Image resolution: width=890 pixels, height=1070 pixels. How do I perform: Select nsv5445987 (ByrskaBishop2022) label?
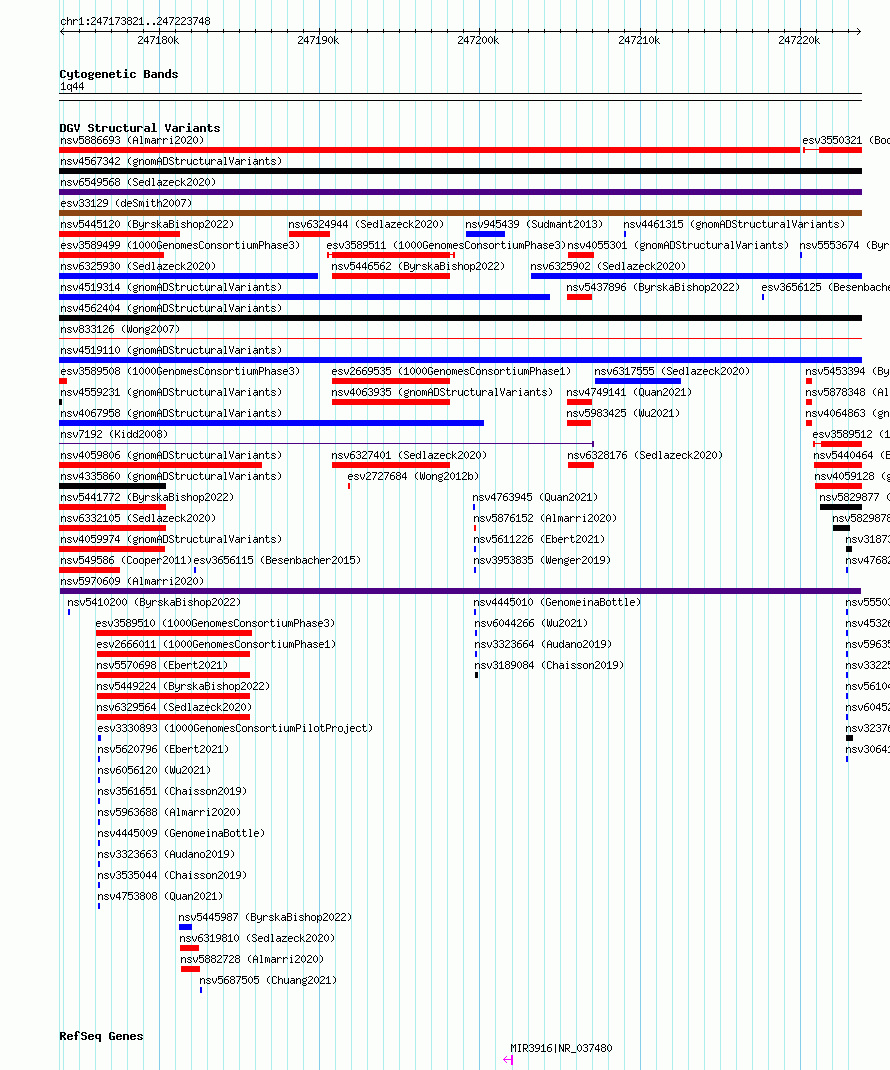pos(265,917)
